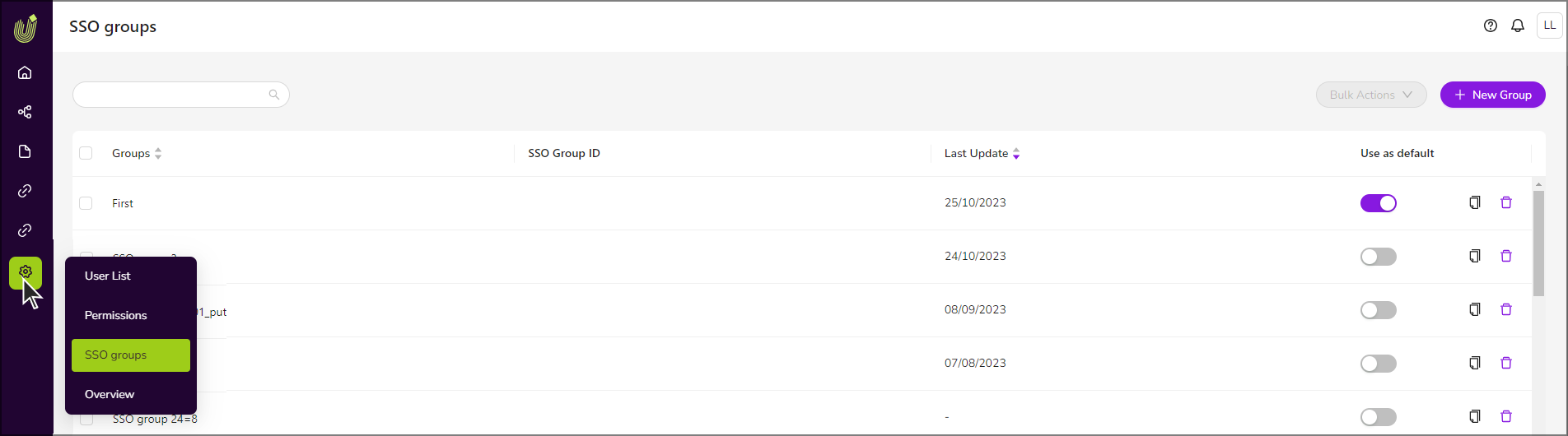Disable the default toggle for First group
The height and width of the screenshot is (436, 1568).
[x=1379, y=203]
